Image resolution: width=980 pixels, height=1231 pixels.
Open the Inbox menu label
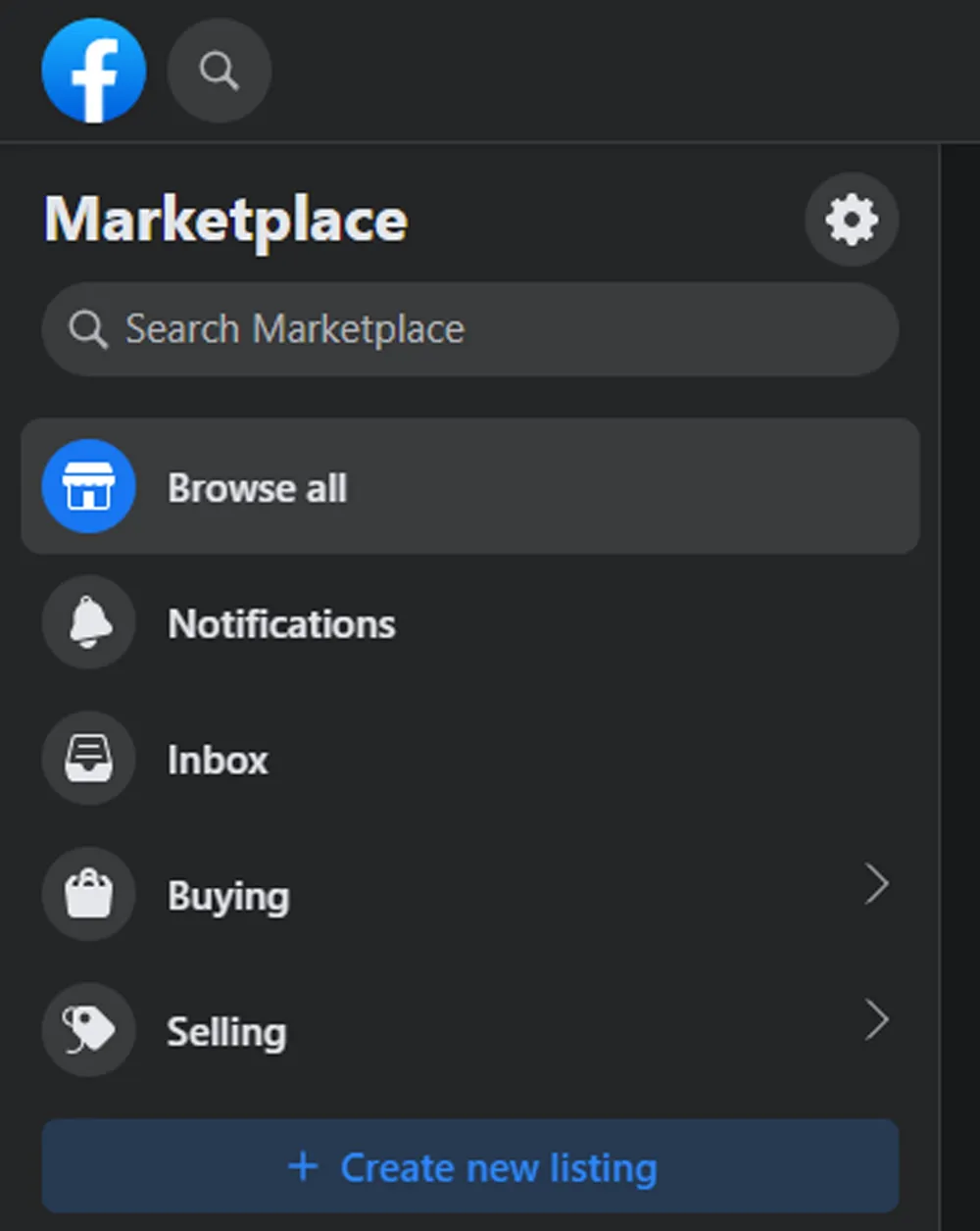[x=218, y=761]
